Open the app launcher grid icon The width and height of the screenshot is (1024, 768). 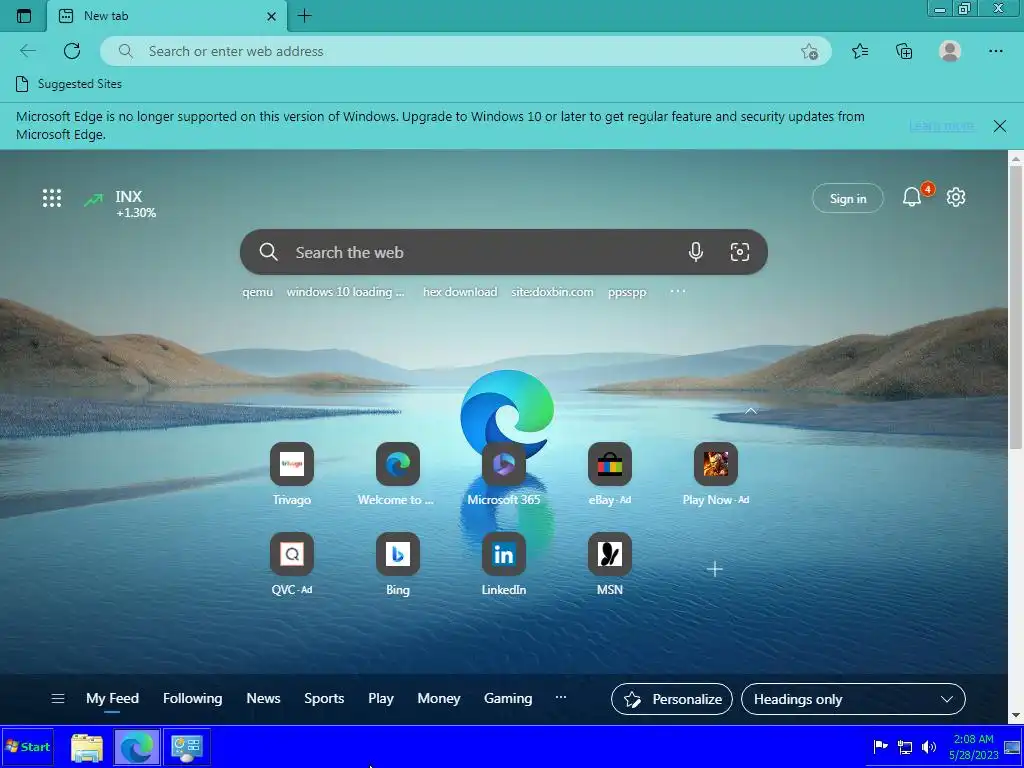[52, 198]
